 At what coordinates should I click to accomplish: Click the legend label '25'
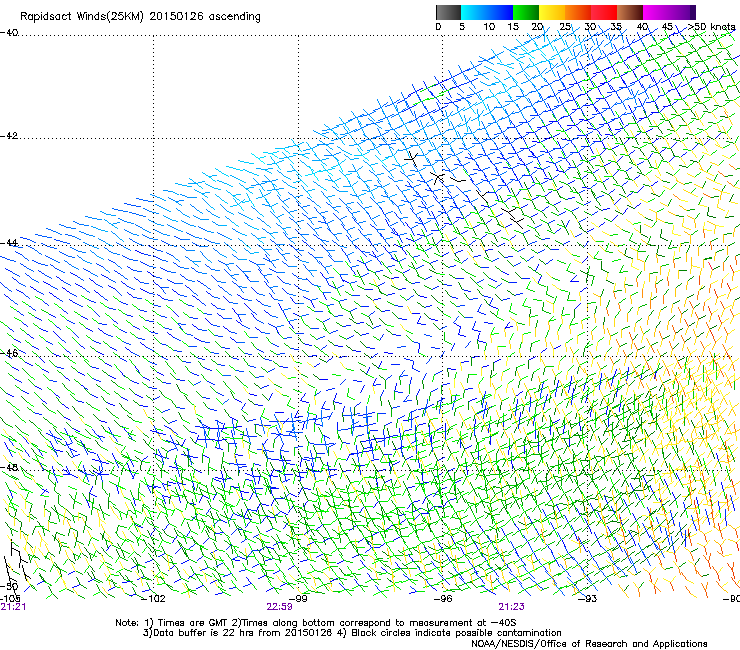click(565, 27)
